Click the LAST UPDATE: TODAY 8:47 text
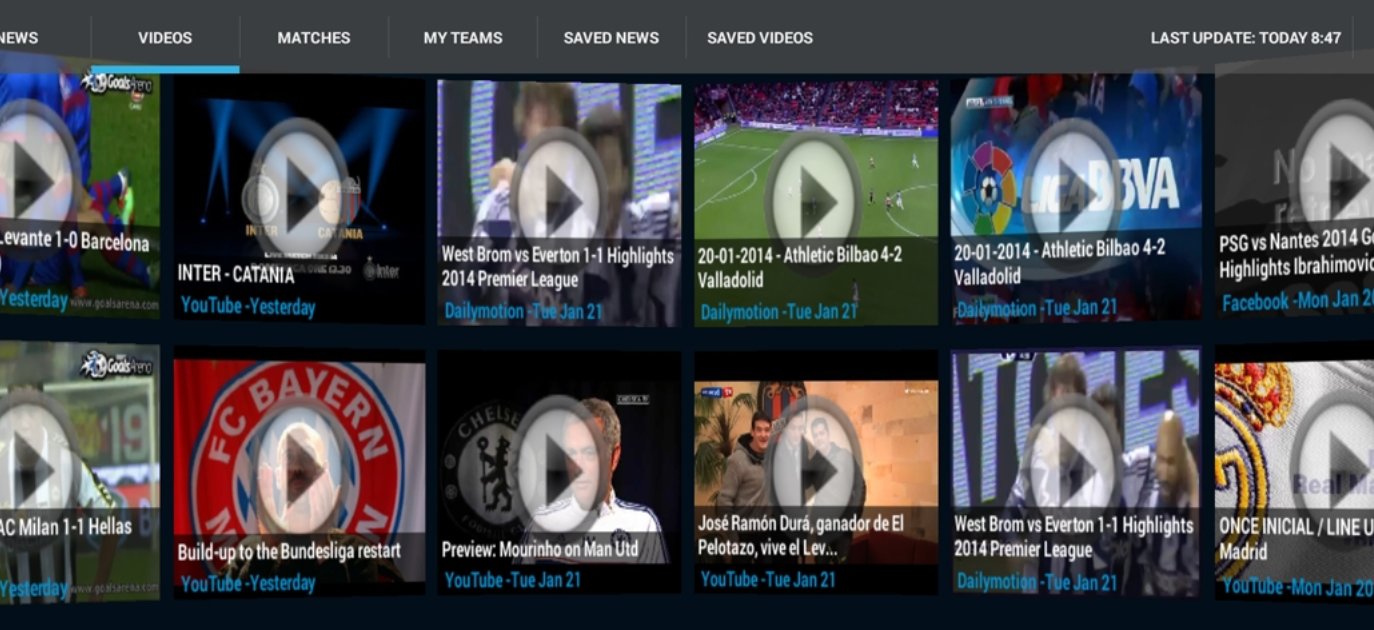Viewport: 1374px width, 630px height. [x=1245, y=38]
